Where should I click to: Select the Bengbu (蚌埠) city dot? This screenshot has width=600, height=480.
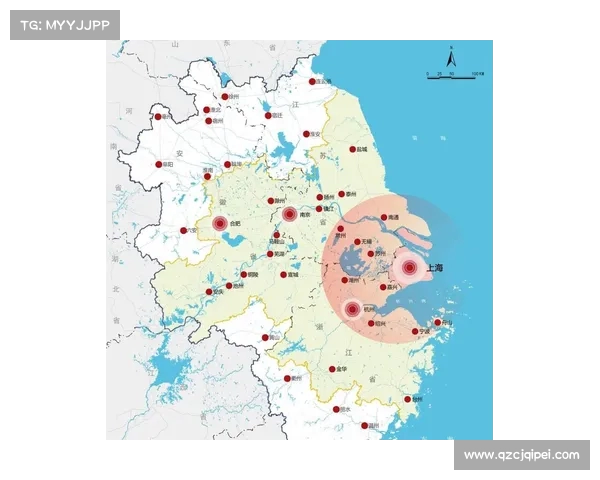pos(227,165)
